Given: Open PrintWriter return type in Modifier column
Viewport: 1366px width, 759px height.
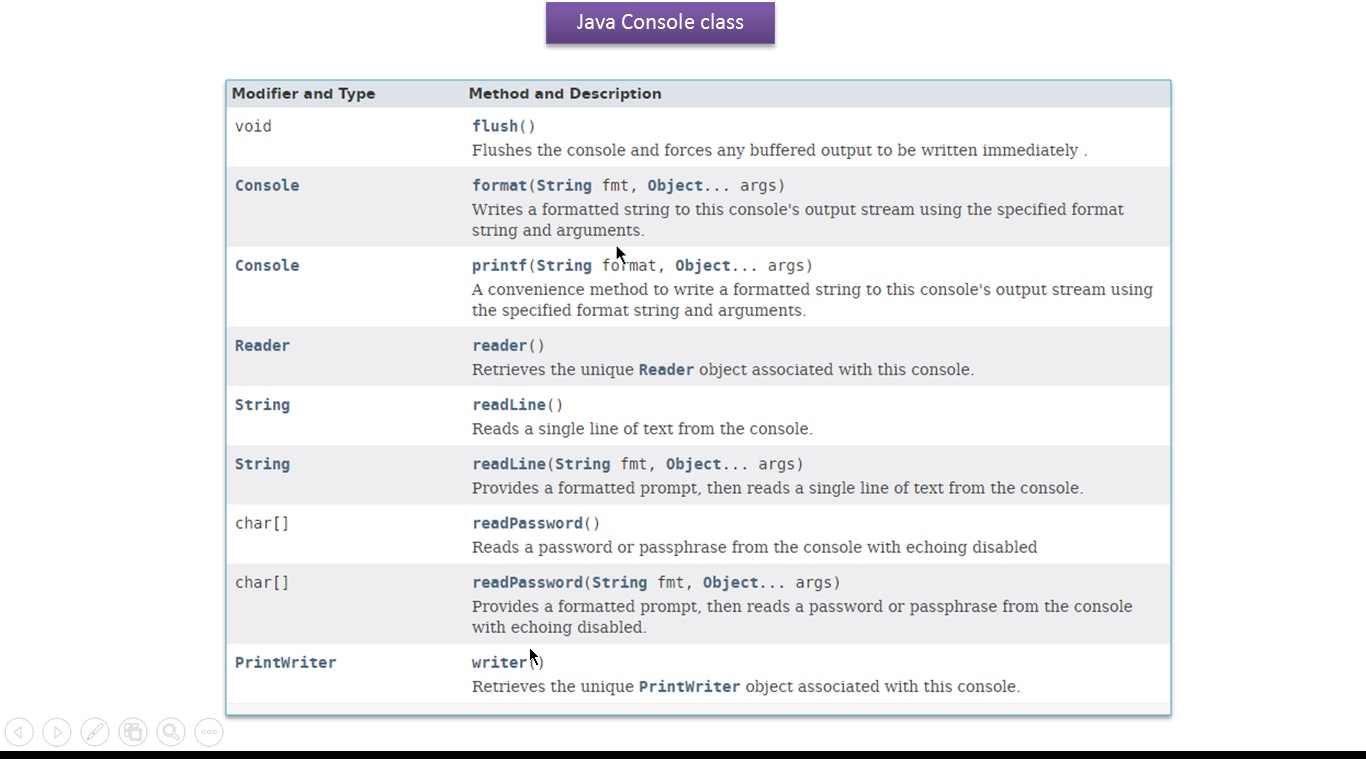Looking at the screenshot, I should pos(285,662).
